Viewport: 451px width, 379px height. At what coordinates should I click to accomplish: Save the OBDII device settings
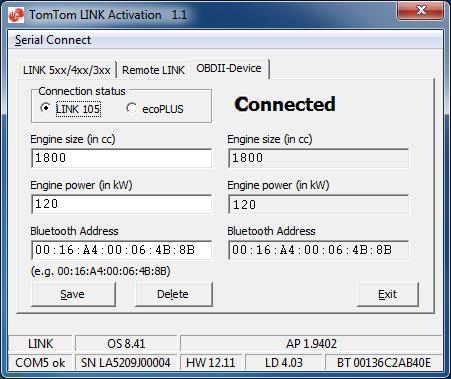[73, 294]
